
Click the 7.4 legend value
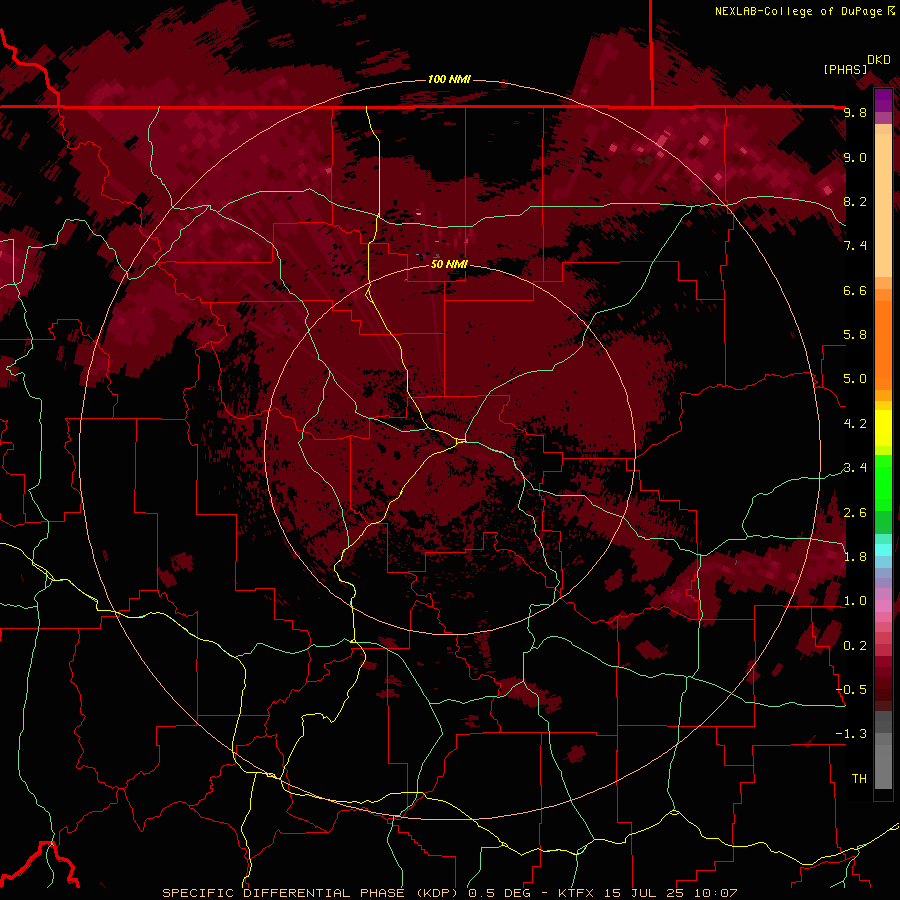(x=855, y=246)
